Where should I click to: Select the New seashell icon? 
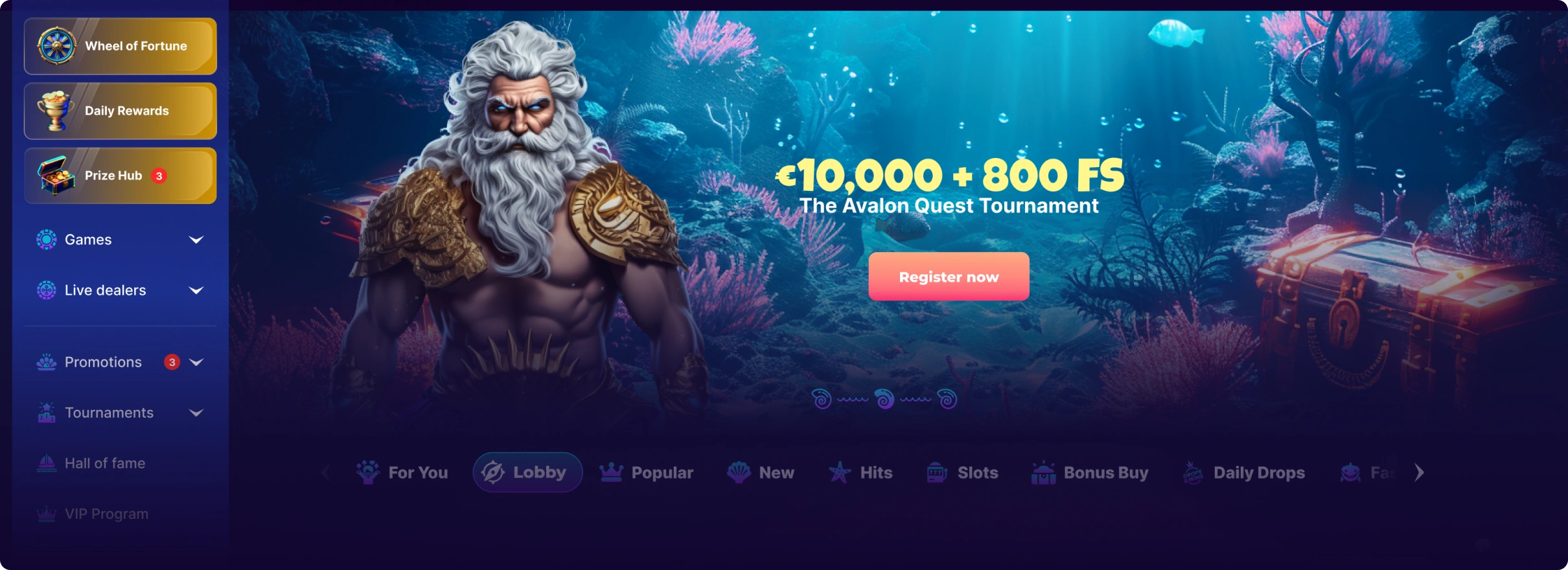[739, 473]
